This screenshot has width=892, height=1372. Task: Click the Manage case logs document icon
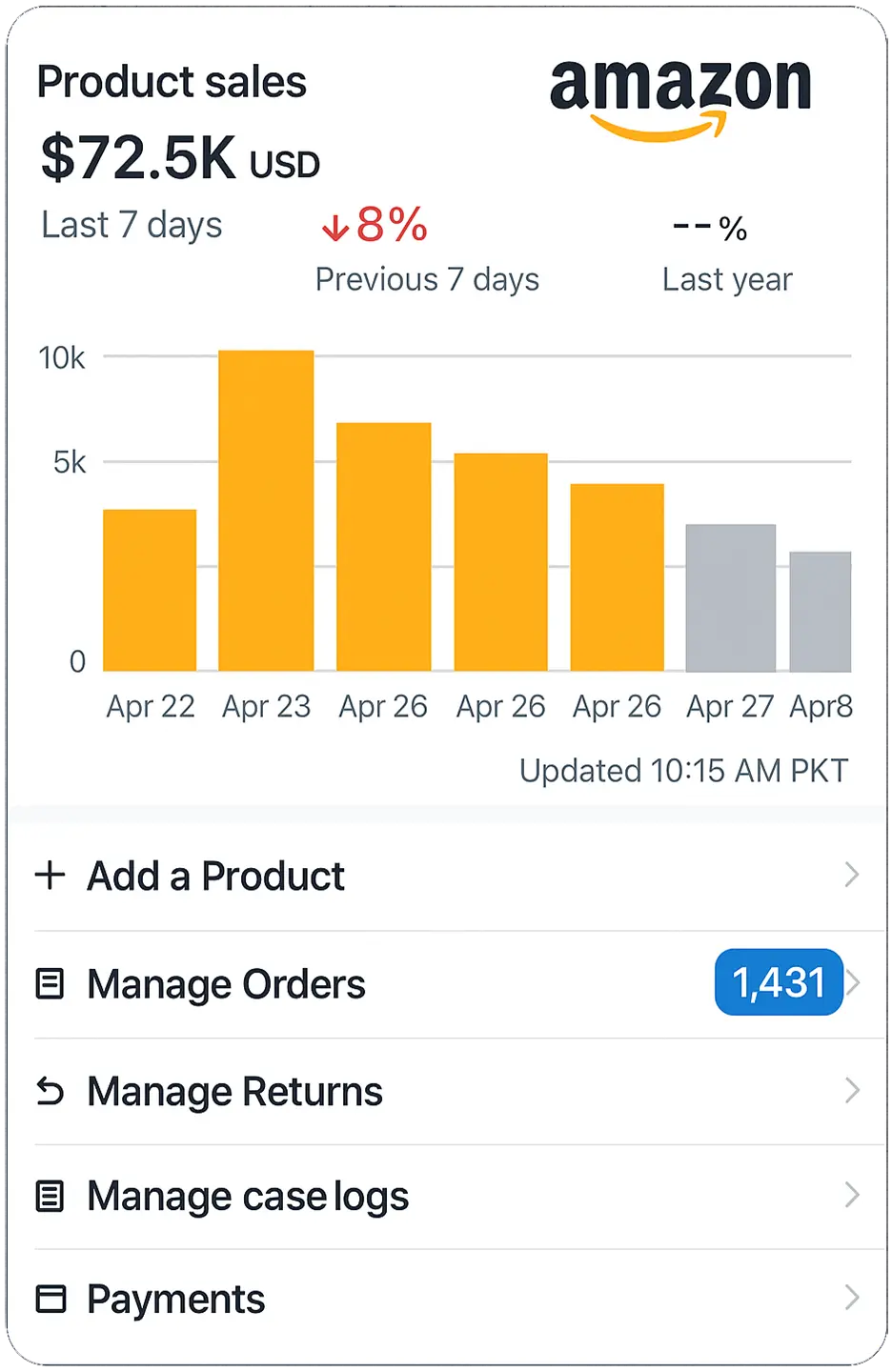(50, 1196)
